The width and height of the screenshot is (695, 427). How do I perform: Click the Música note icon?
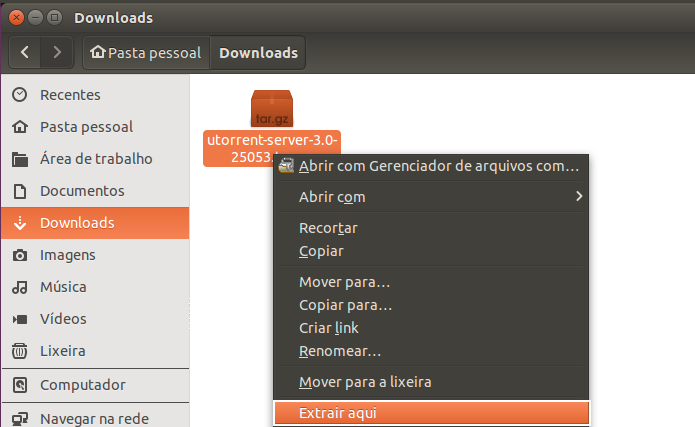[x=20, y=287]
